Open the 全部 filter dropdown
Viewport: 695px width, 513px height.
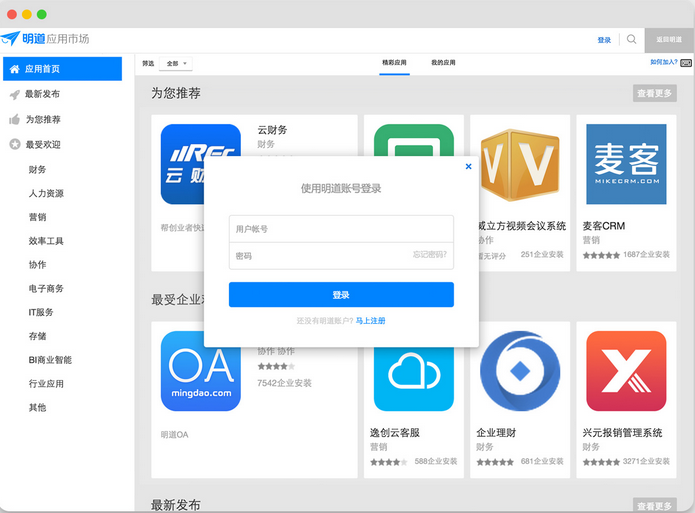pyautogui.click(x=176, y=63)
